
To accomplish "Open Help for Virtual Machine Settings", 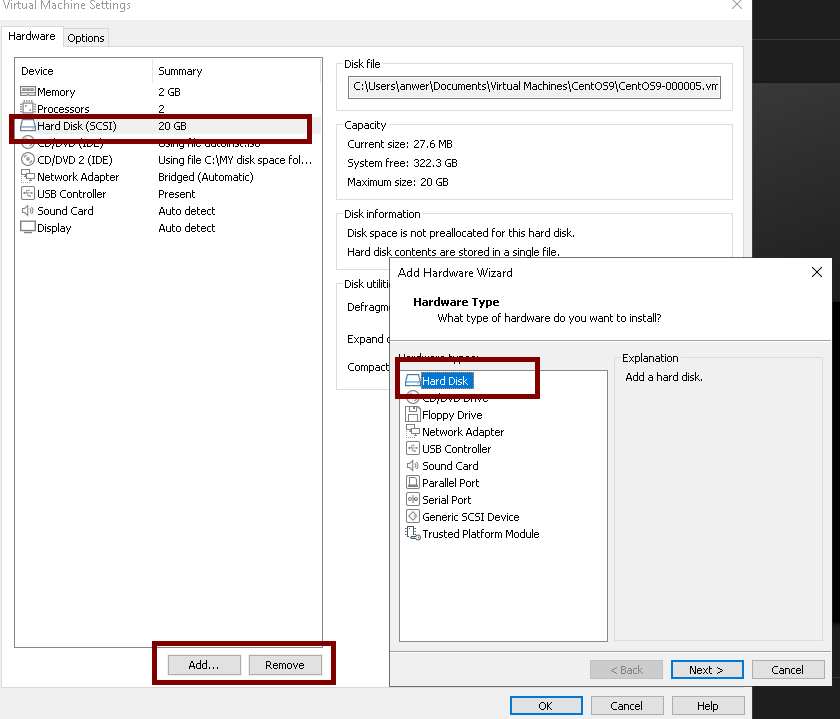I will [708, 706].
